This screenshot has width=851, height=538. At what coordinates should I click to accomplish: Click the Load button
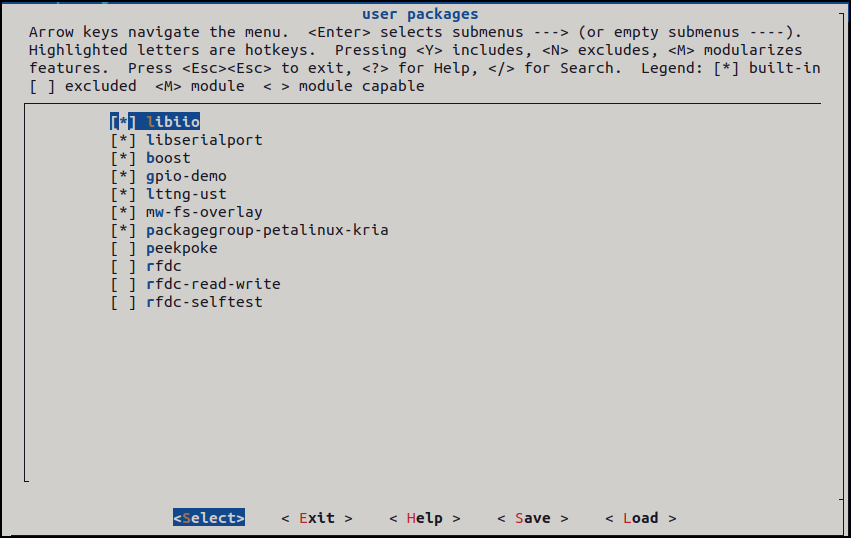coord(641,518)
